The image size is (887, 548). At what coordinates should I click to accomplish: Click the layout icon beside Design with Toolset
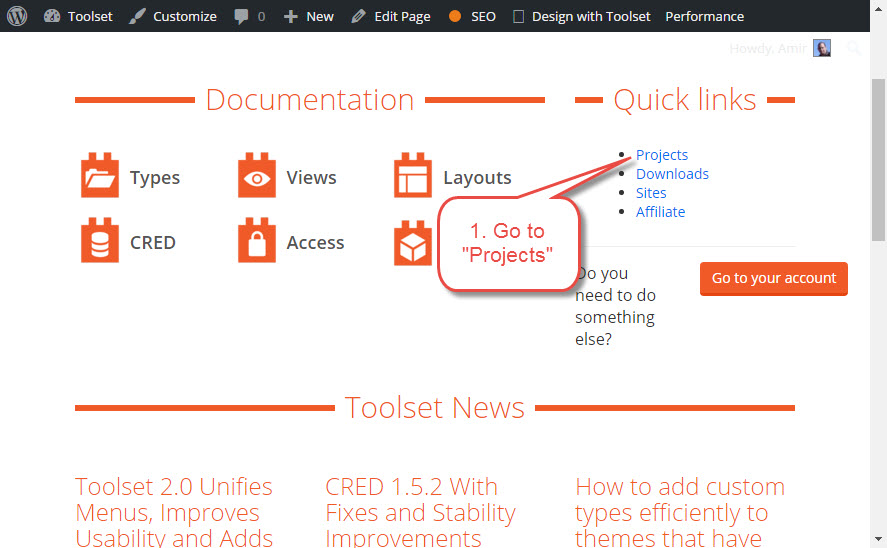(518, 16)
